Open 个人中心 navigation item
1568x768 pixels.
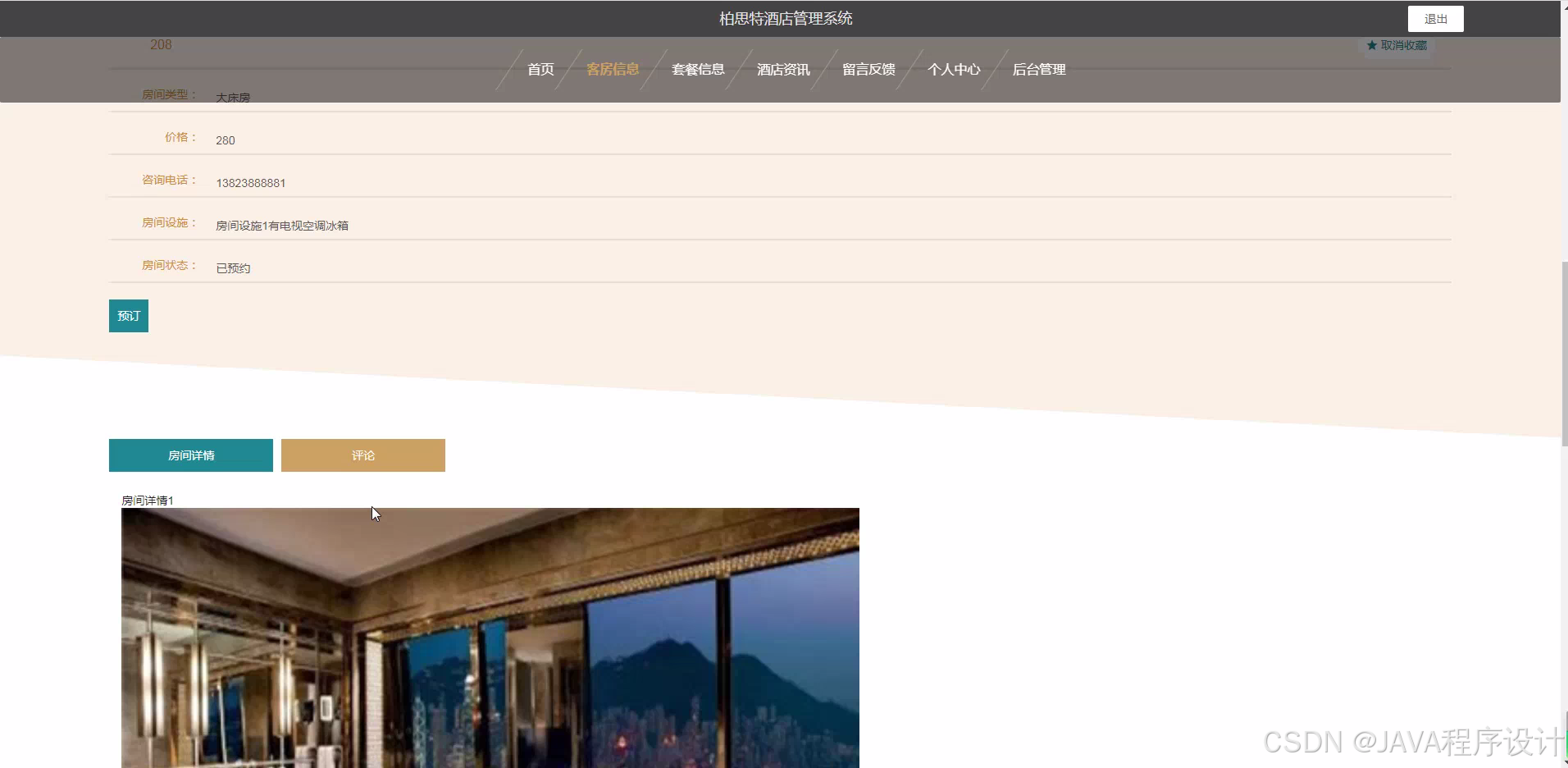[x=954, y=70]
